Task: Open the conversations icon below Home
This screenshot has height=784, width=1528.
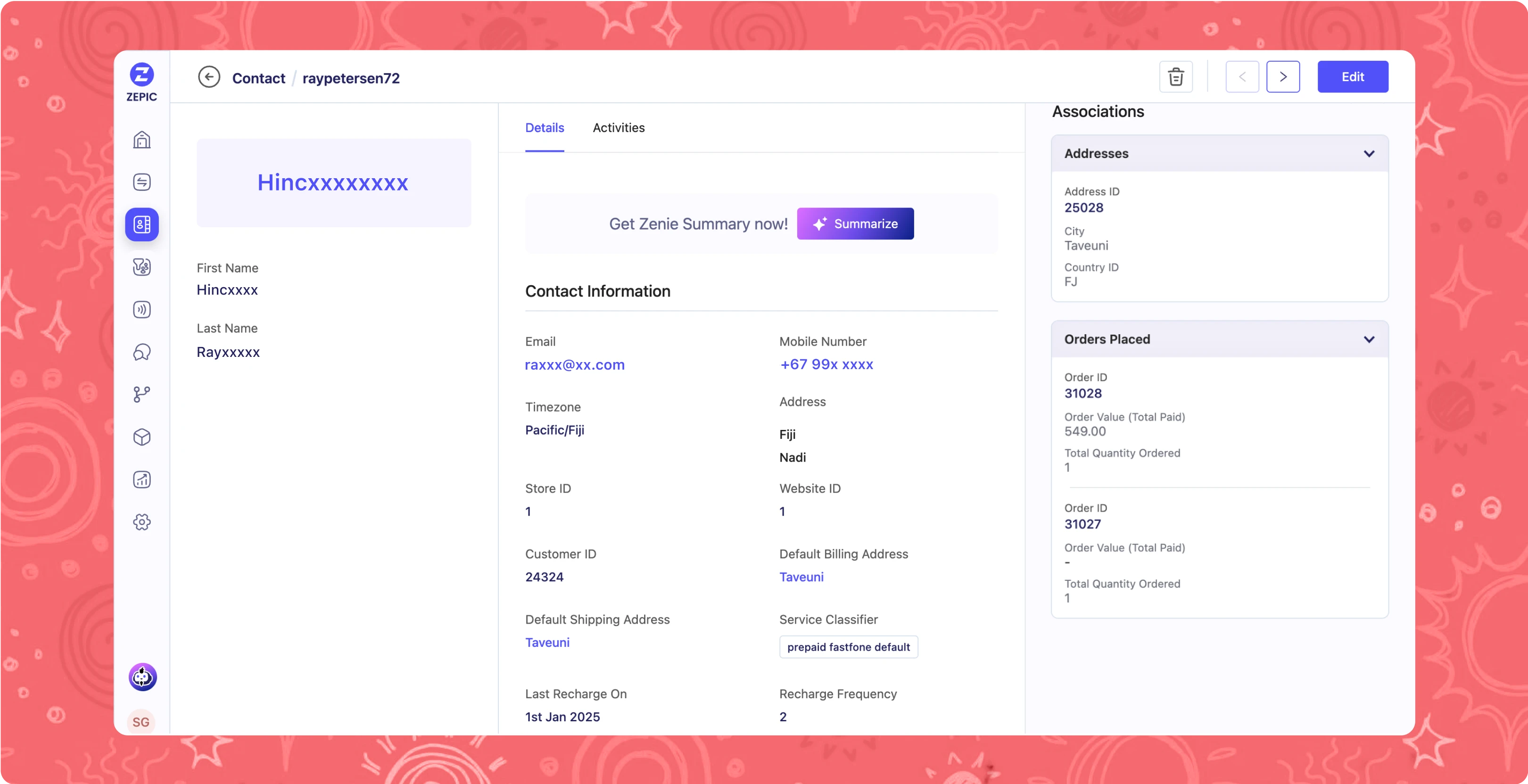Action: pos(142,182)
